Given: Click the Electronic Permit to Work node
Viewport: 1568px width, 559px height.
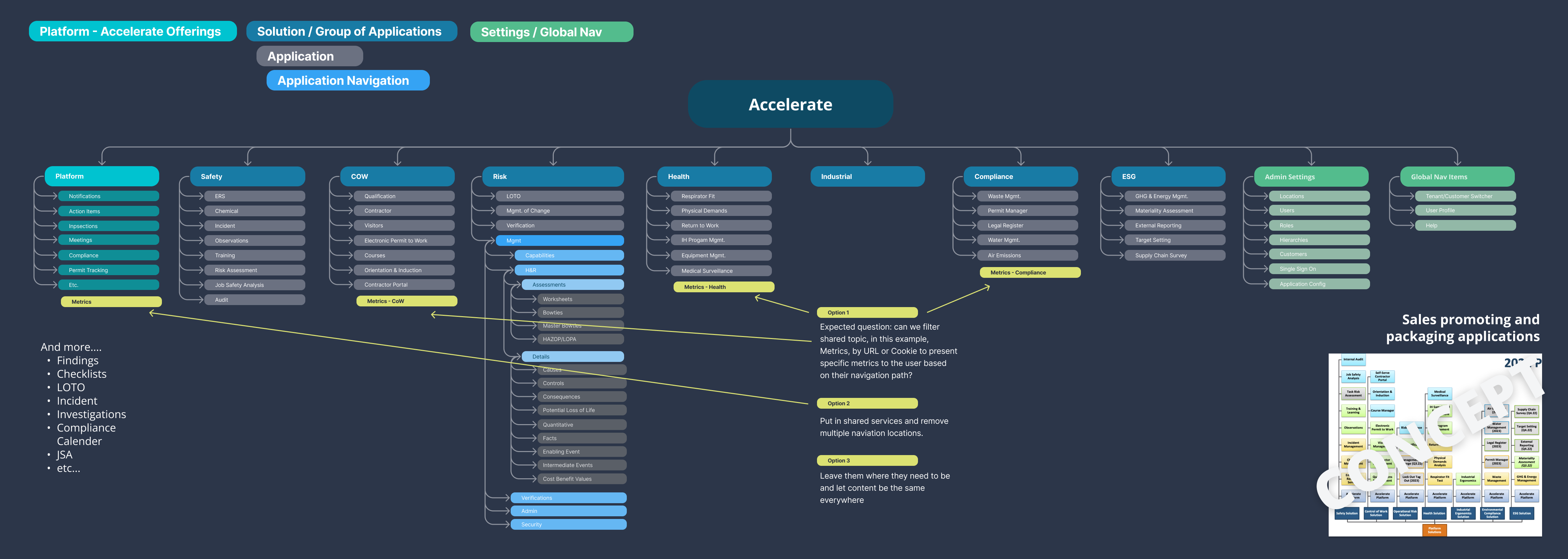Looking at the screenshot, I should (x=404, y=240).
